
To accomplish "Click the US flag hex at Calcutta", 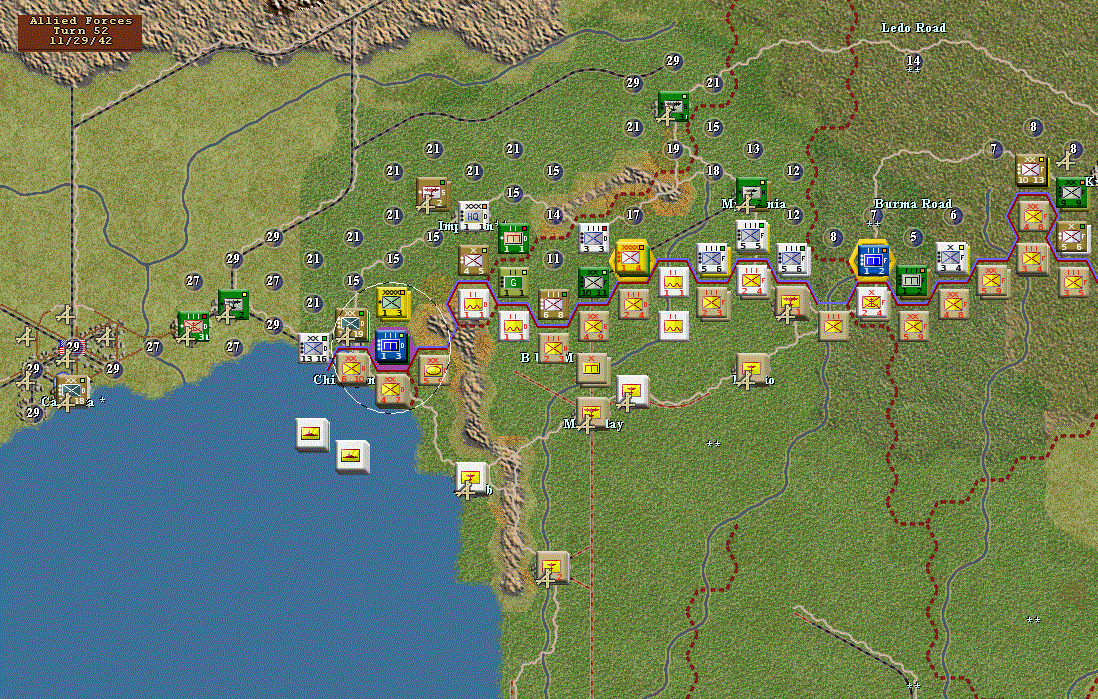I will [71, 347].
